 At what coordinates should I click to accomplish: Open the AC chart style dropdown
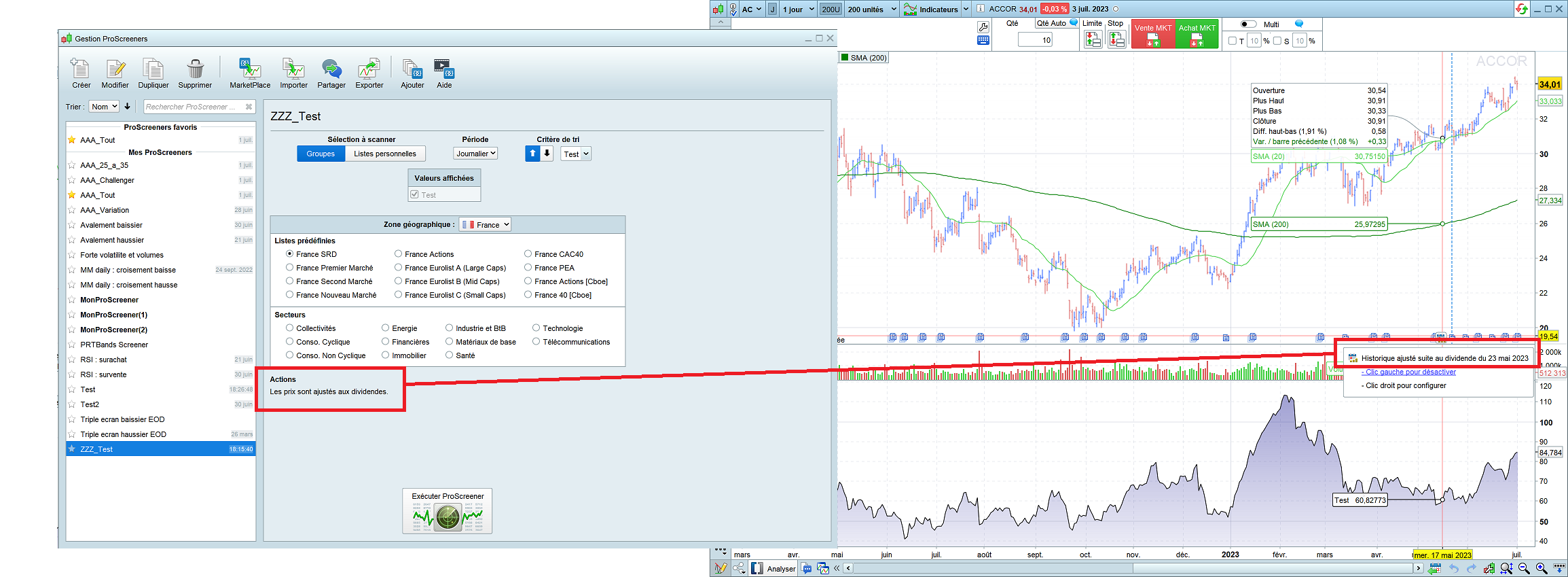(x=752, y=10)
